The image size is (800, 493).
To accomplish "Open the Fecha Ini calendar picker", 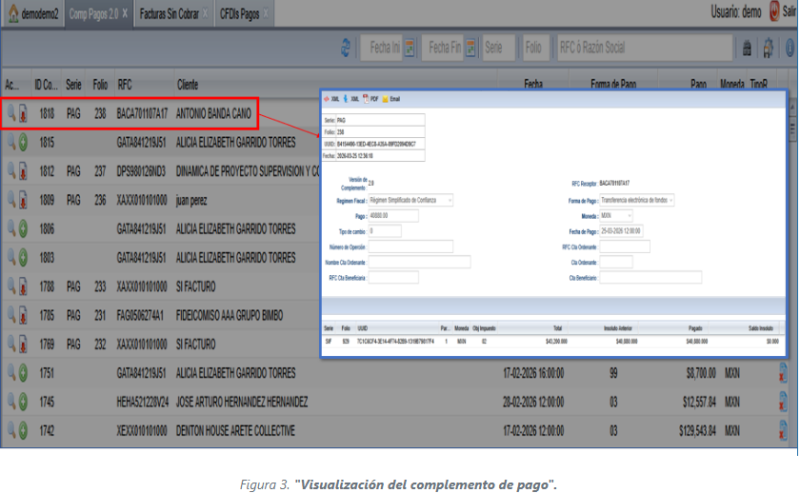I will point(409,48).
